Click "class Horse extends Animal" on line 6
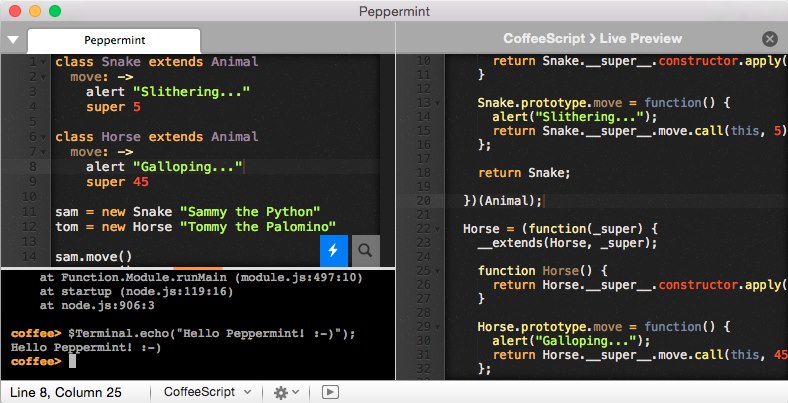Viewport: 788px width, 403px height. [156, 137]
